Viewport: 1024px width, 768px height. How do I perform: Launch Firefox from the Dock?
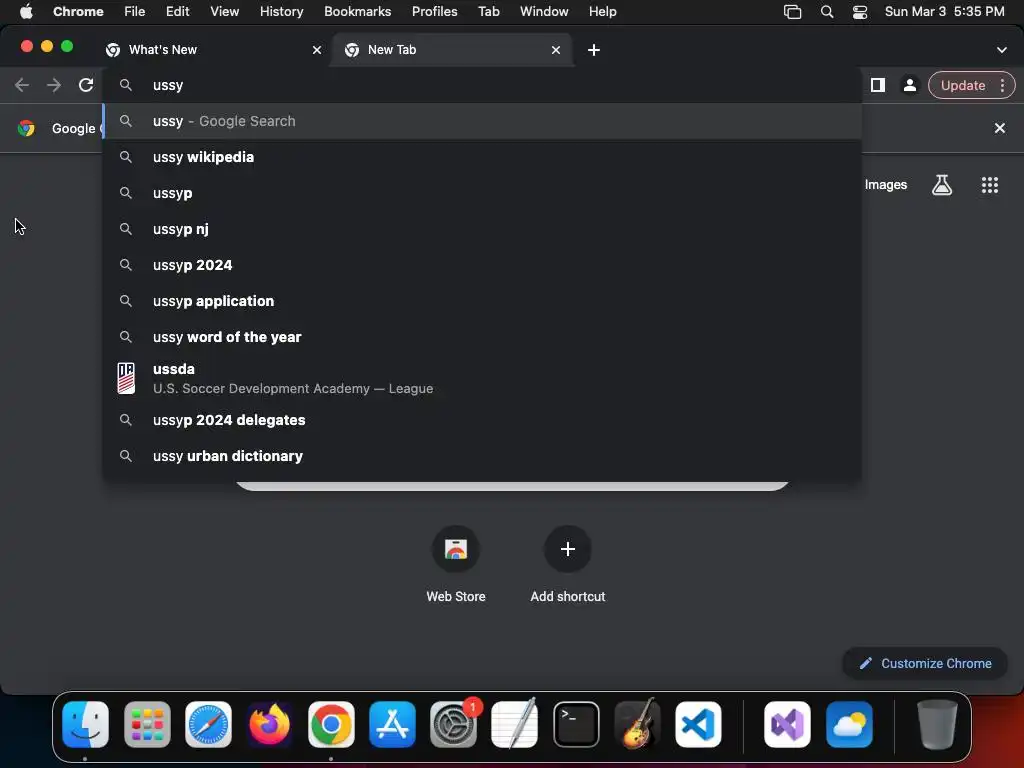(x=270, y=724)
